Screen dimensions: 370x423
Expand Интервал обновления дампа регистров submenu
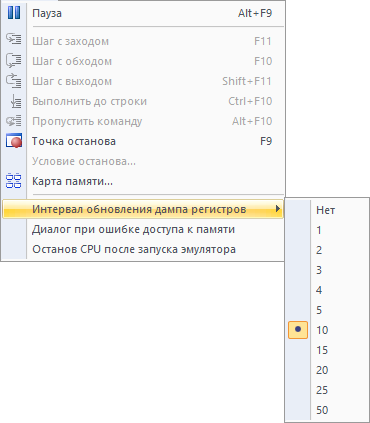(x=143, y=209)
